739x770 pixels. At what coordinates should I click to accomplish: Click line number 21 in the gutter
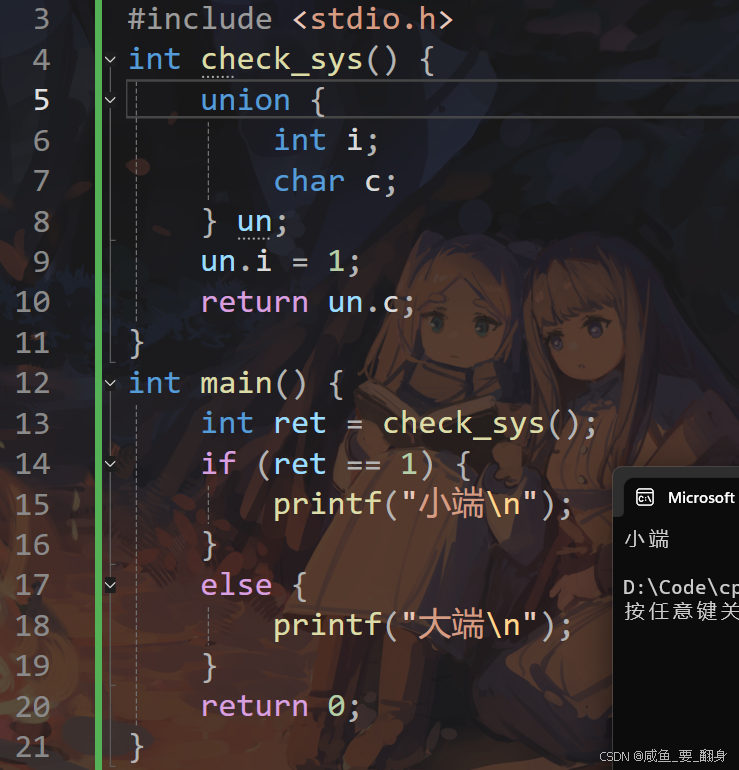pyautogui.click(x=33, y=747)
